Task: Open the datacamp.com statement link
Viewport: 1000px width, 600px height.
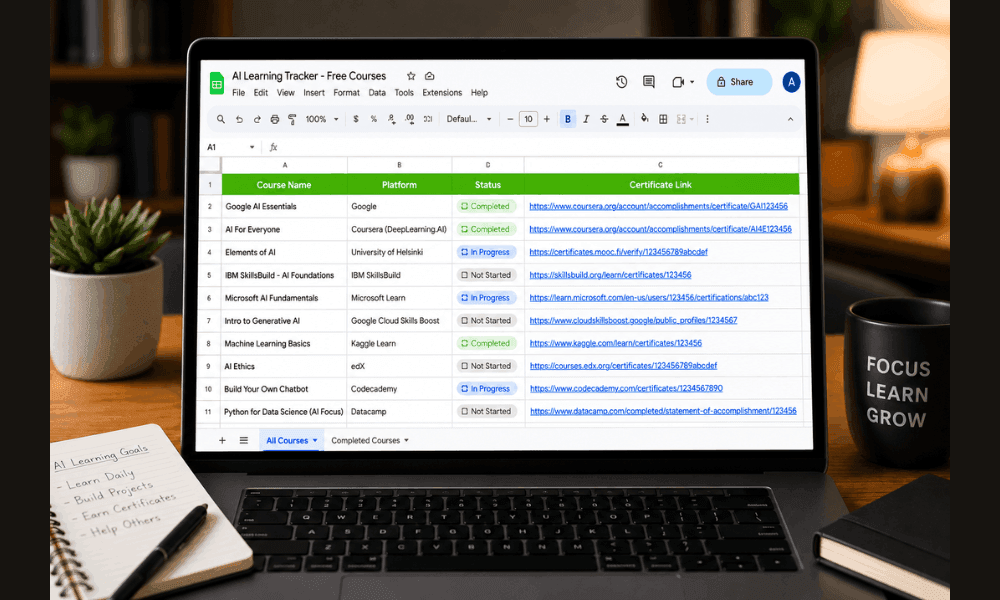Action: (x=663, y=411)
